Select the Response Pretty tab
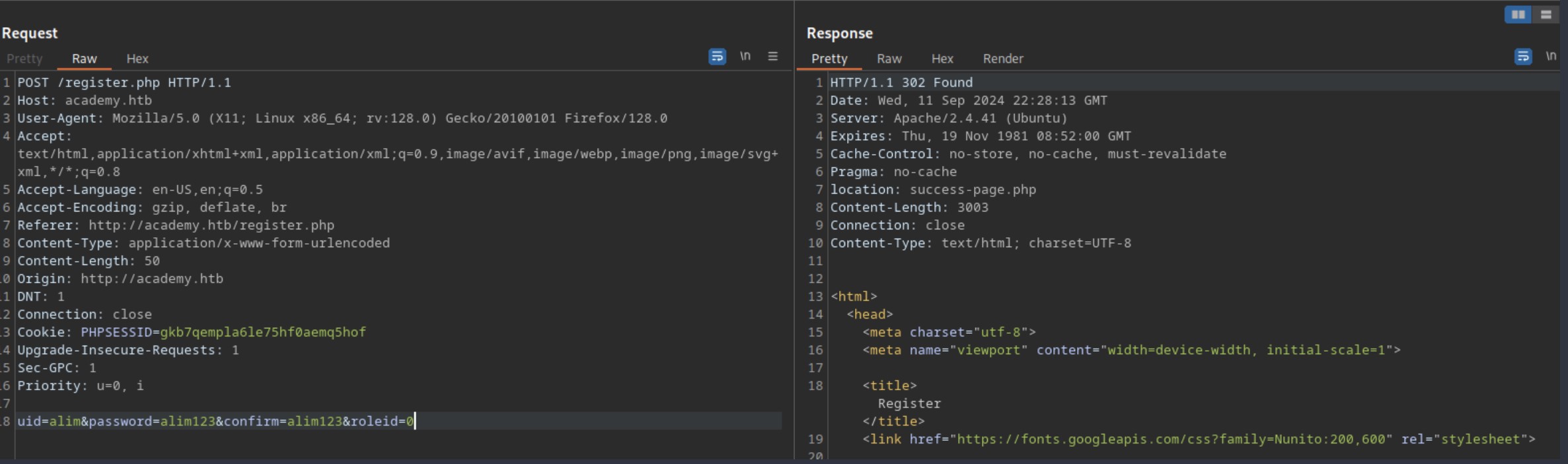 pyautogui.click(x=829, y=59)
